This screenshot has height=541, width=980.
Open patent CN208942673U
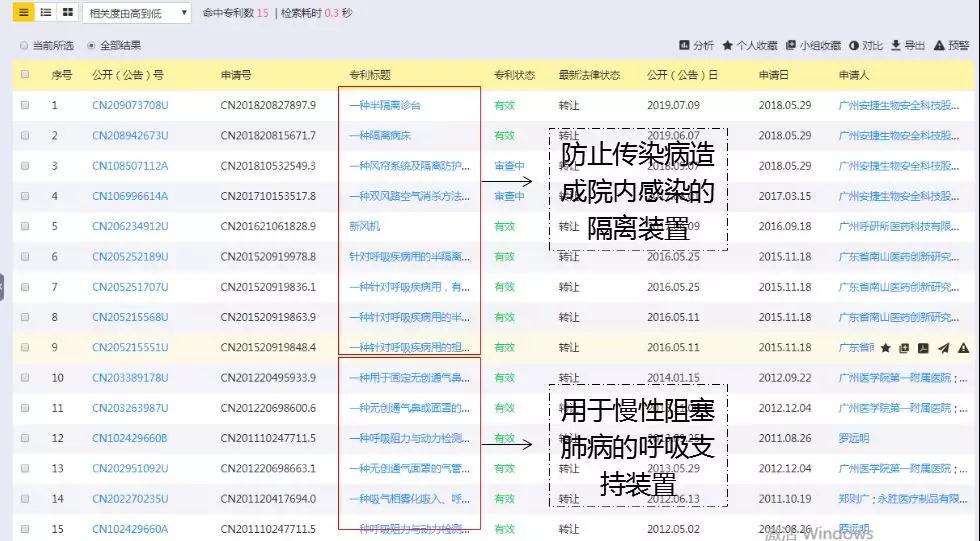[130, 135]
